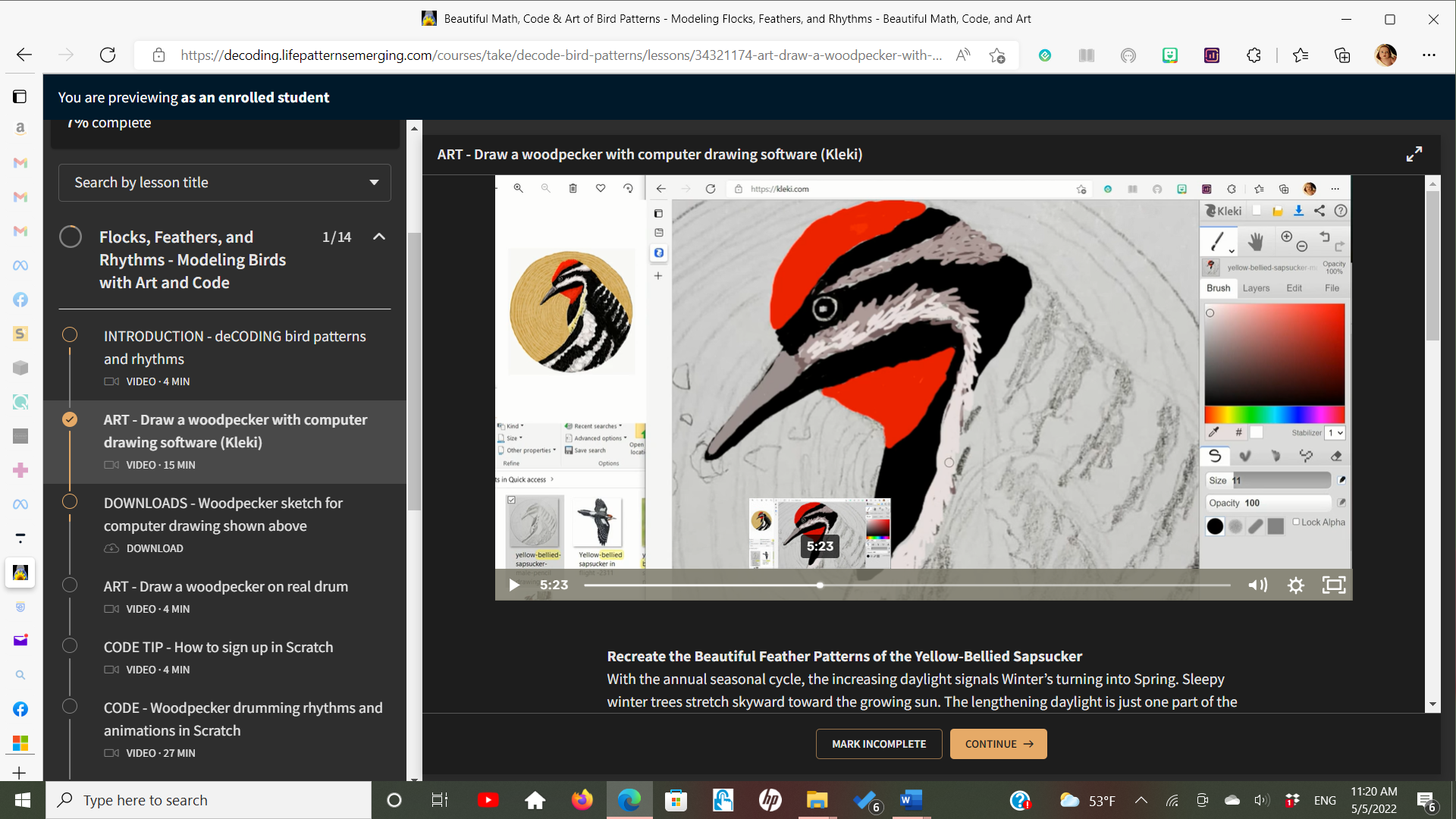This screenshot has height=819, width=1456.
Task: Open browser settings and more menu
Action: [1429, 55]
